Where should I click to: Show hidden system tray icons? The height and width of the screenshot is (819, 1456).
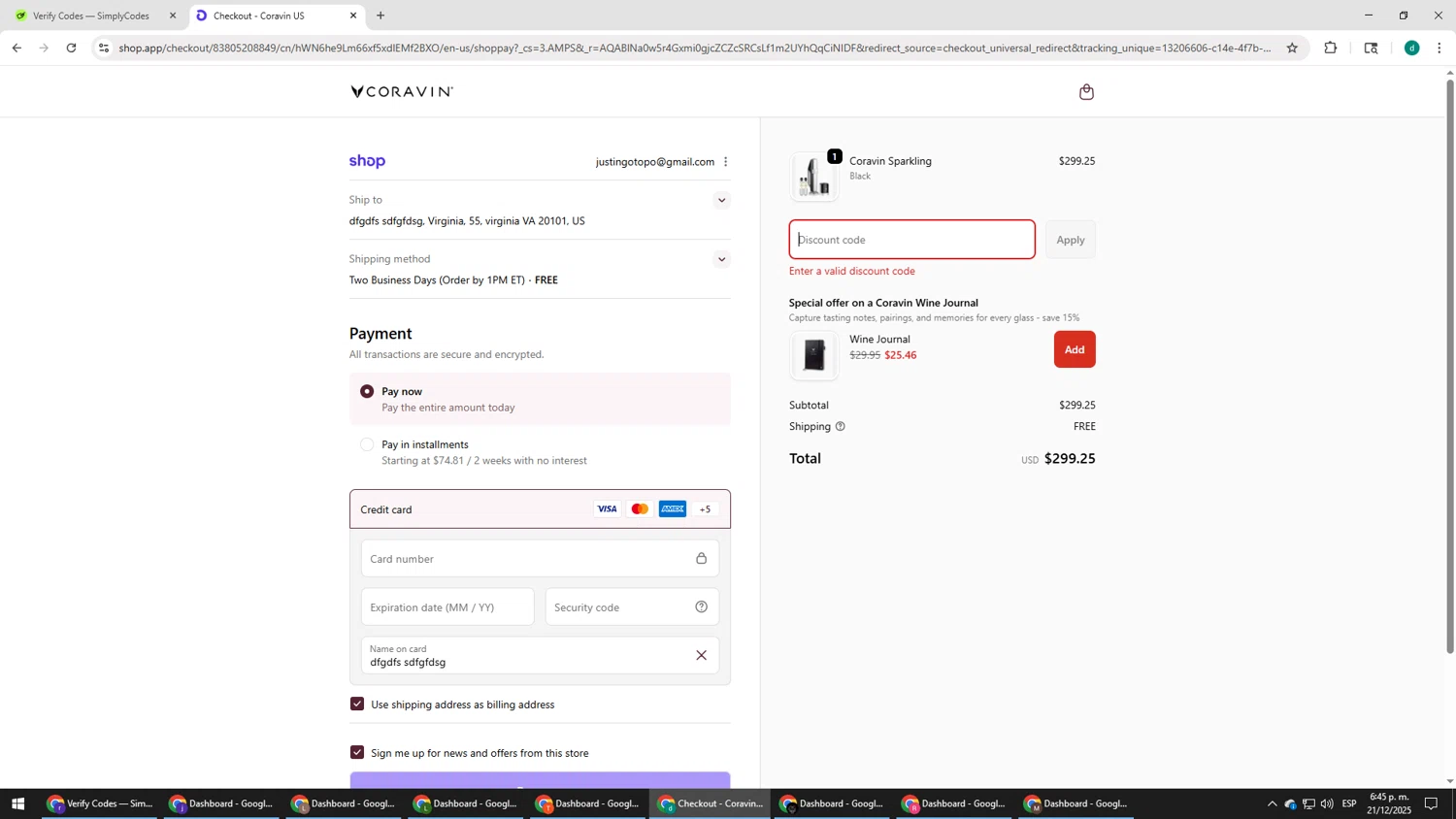pyautogui.click(x=1272, y=803)
